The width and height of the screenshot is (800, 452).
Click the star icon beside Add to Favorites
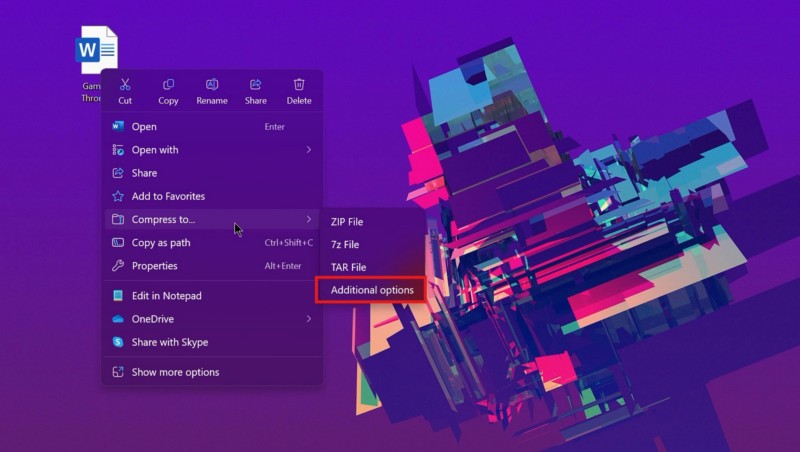click(x=118, y=196)
